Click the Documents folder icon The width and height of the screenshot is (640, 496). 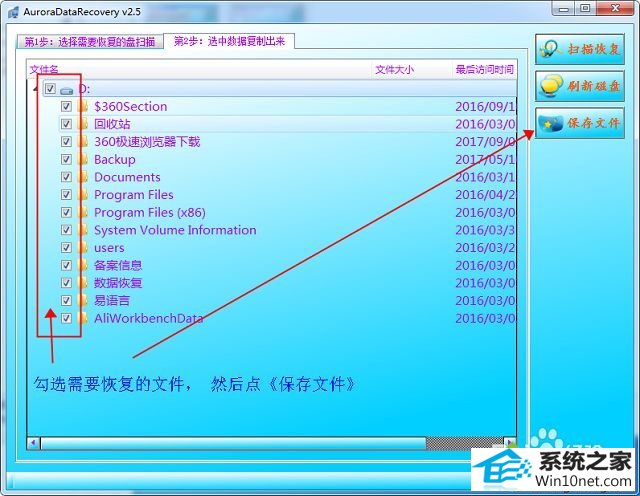[x=82, y=177]
